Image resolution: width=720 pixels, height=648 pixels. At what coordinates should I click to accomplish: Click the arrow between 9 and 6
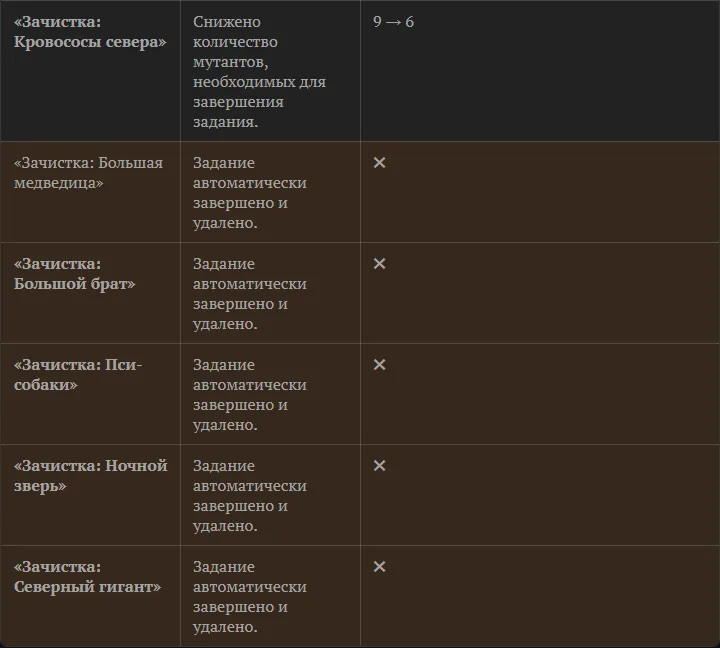coord(394,22)
